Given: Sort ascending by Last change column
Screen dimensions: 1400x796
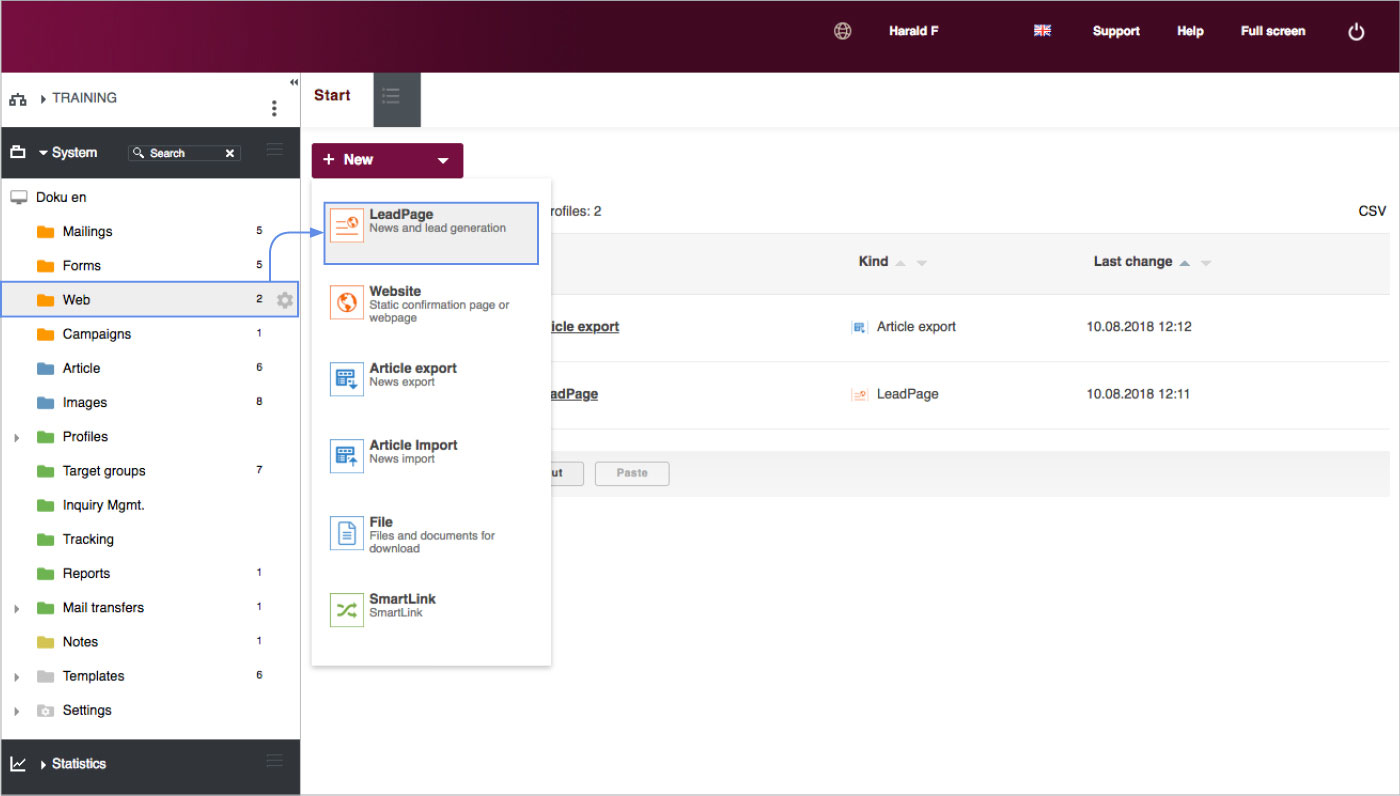Looking at the screenshot, I should click(1185, 262).
